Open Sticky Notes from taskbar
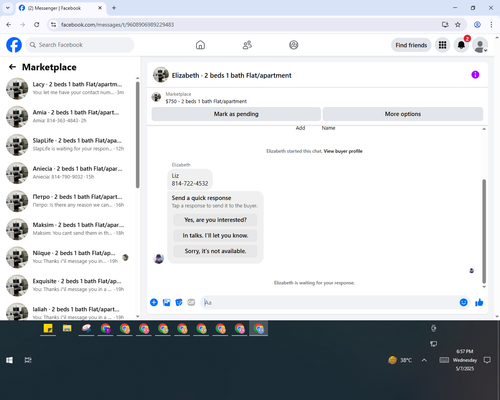Screen dimensions: 500x400 (x=48, y=329)
